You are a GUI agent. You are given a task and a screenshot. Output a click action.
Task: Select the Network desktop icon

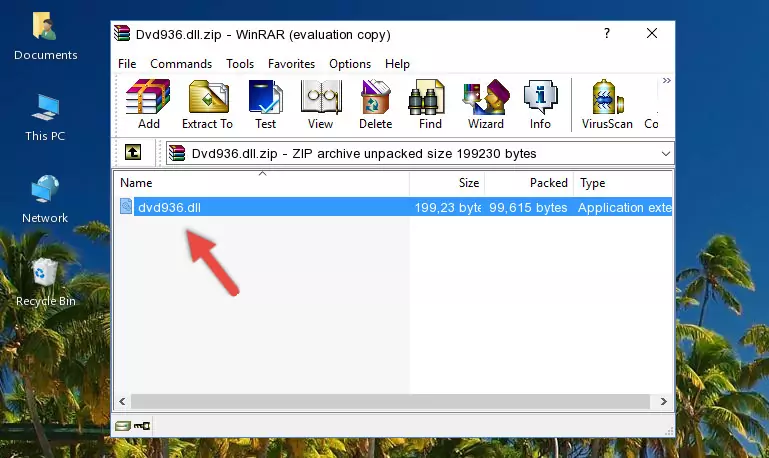point(45,200)
